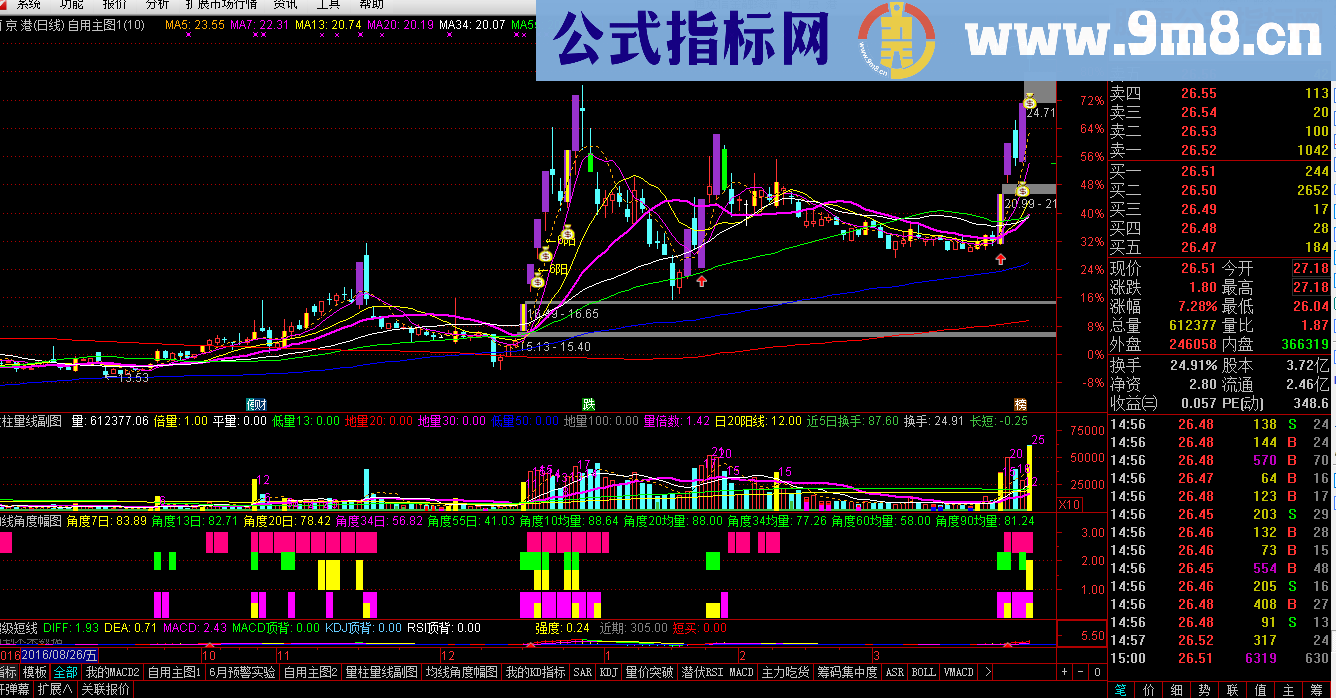Viewport: 1336px width, 698px height.
Task: Select the 自用主图1 formula tab
Action: click(173, 672)
